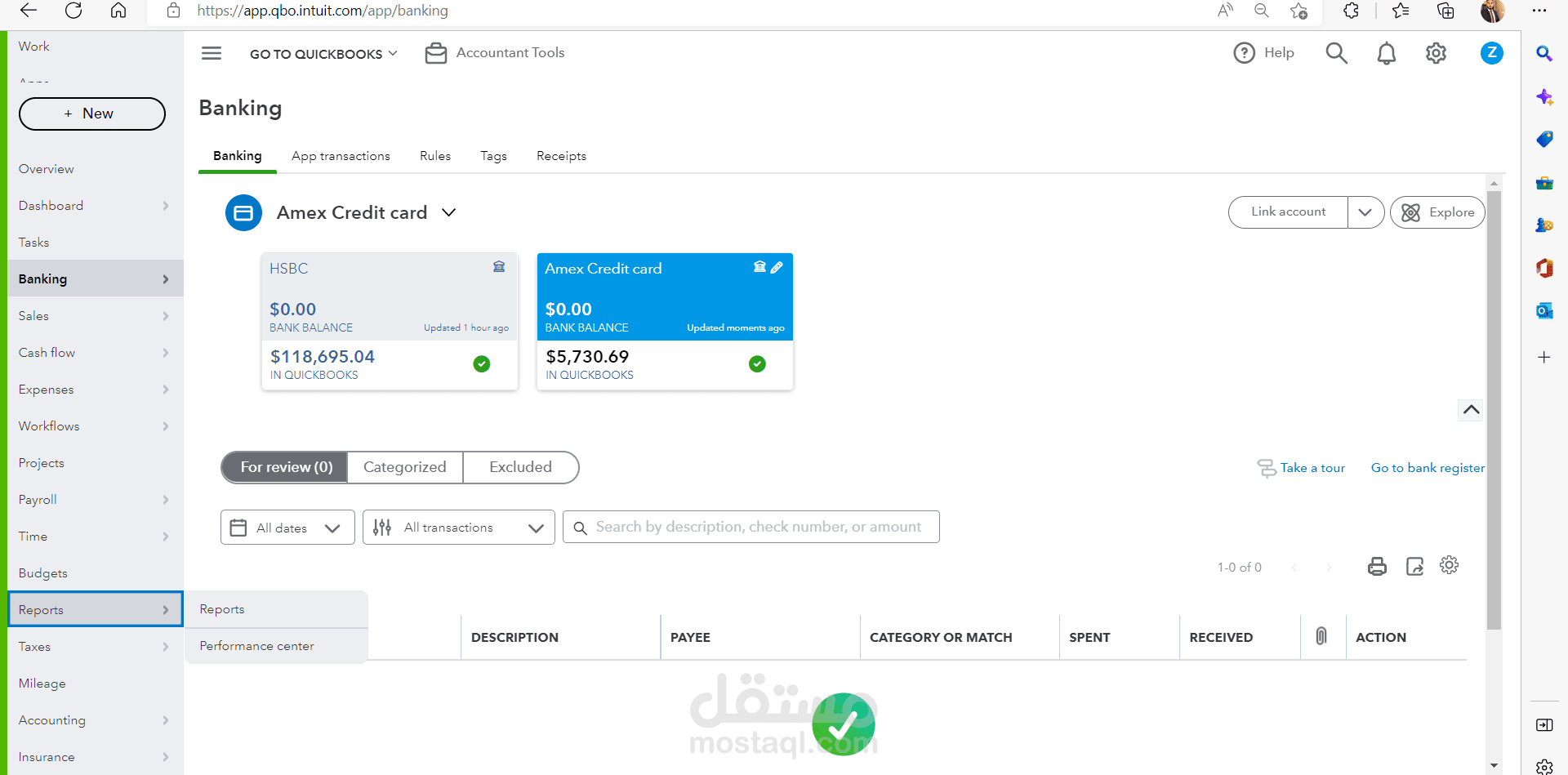Switch to the App transactions tab
The width and height of the screenshot is (1568, 775).
341,156
